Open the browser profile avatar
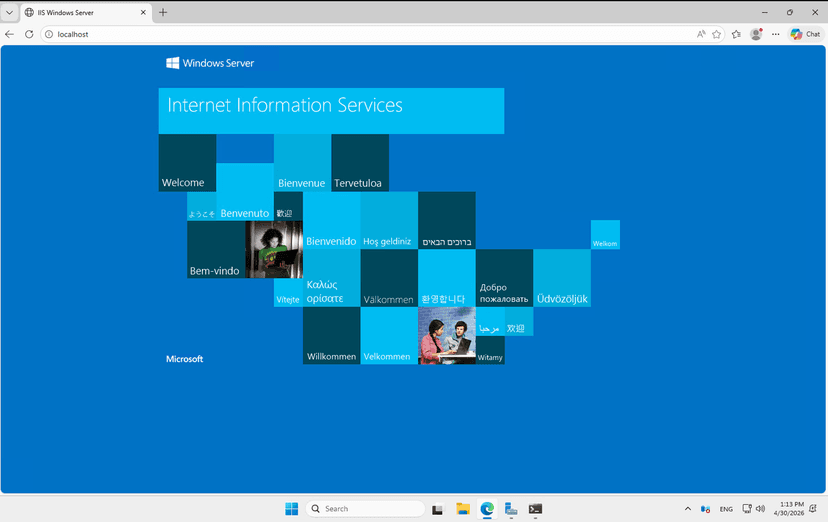 [756, 34]
